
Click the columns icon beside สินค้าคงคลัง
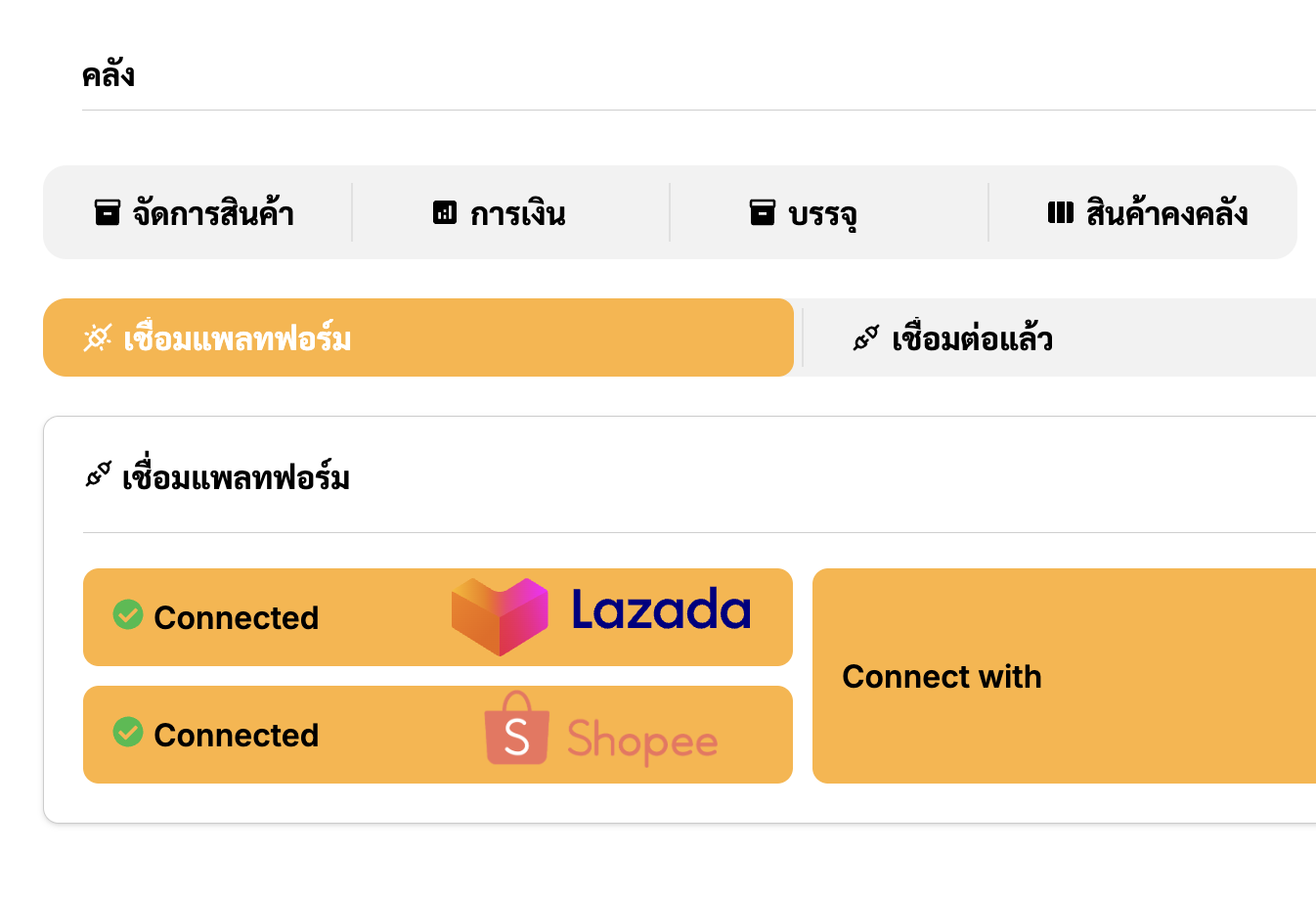[1060, 212]
